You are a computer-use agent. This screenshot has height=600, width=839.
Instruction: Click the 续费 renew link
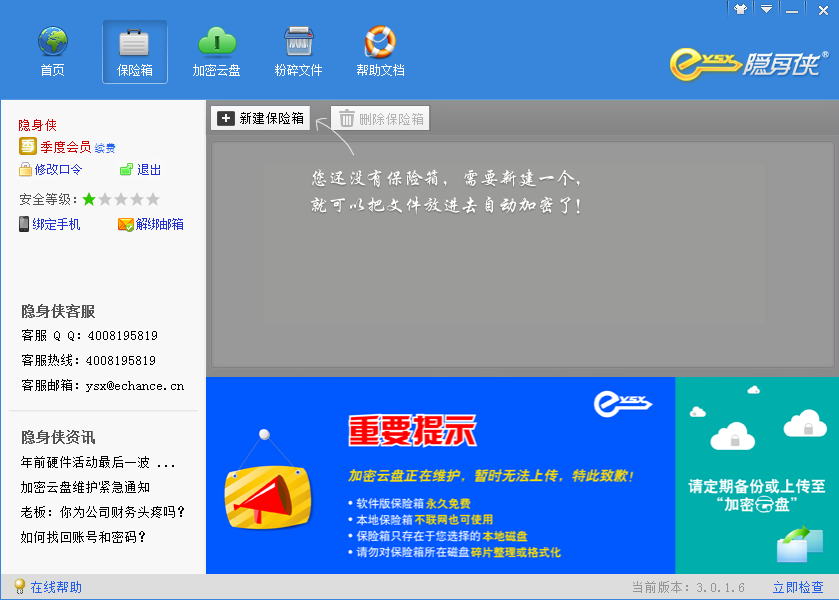click(x=105, y=148)
